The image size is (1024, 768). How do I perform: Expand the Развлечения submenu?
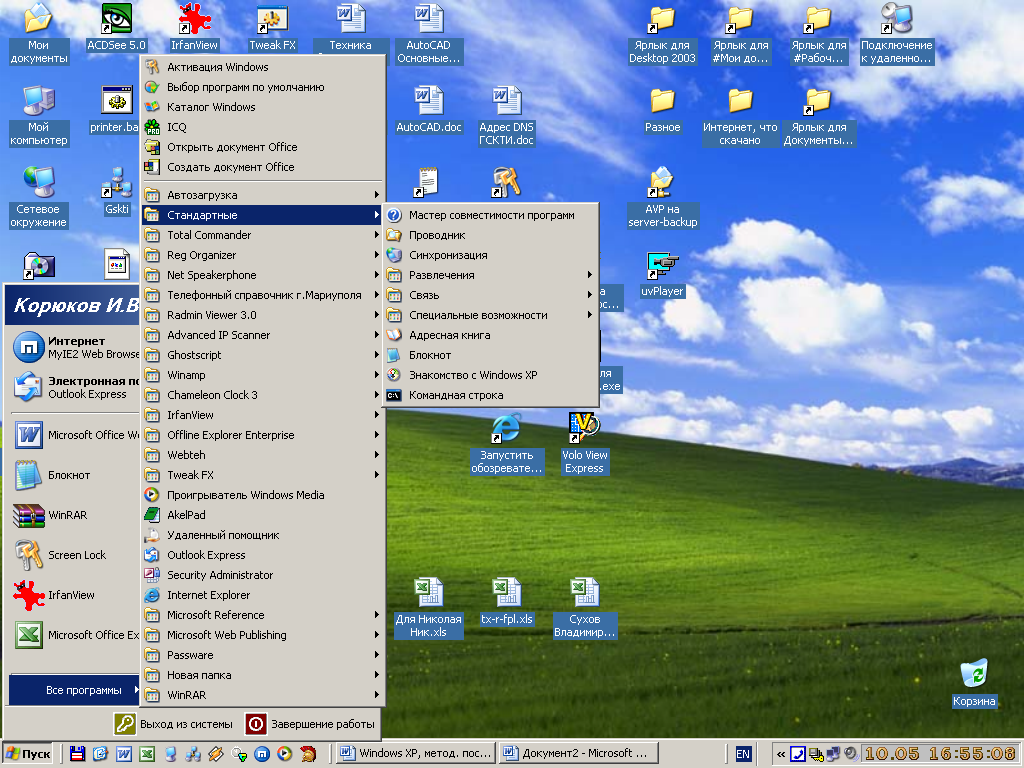[491, 275]
